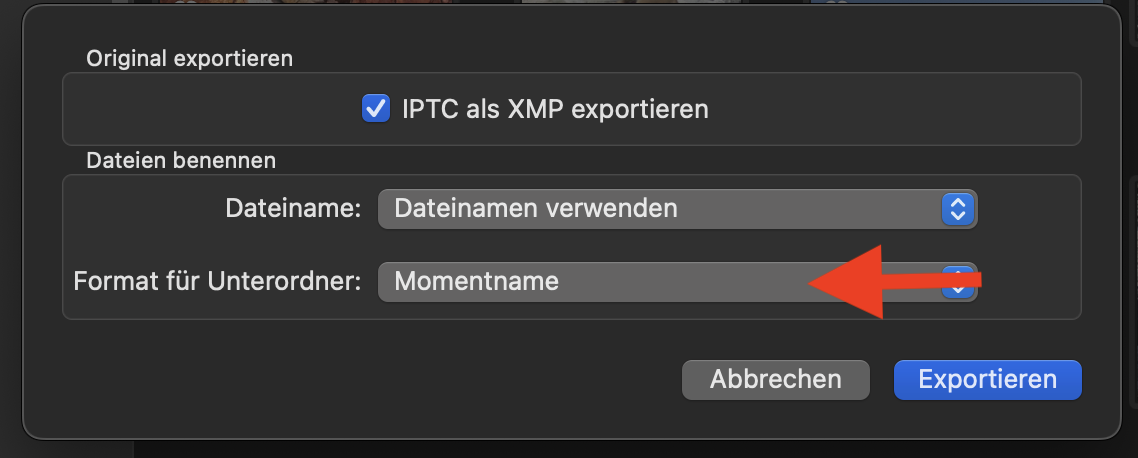Click the "Original exportieren" section heading
The image size is (1138, 458).
(x=190, y=58)
